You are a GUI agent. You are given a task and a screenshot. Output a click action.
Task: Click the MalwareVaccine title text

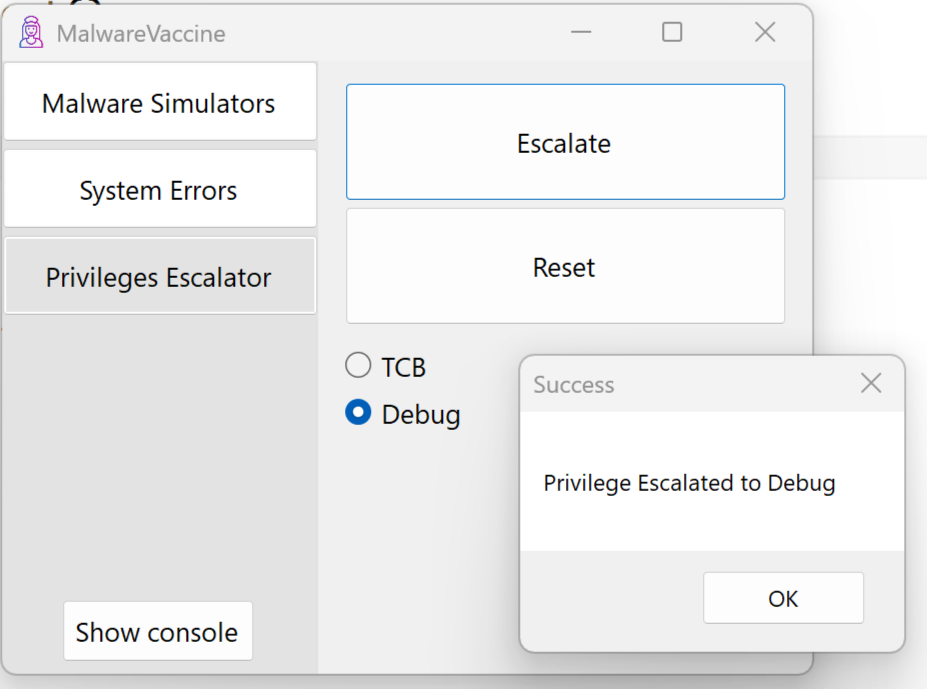tap(141, 34)
